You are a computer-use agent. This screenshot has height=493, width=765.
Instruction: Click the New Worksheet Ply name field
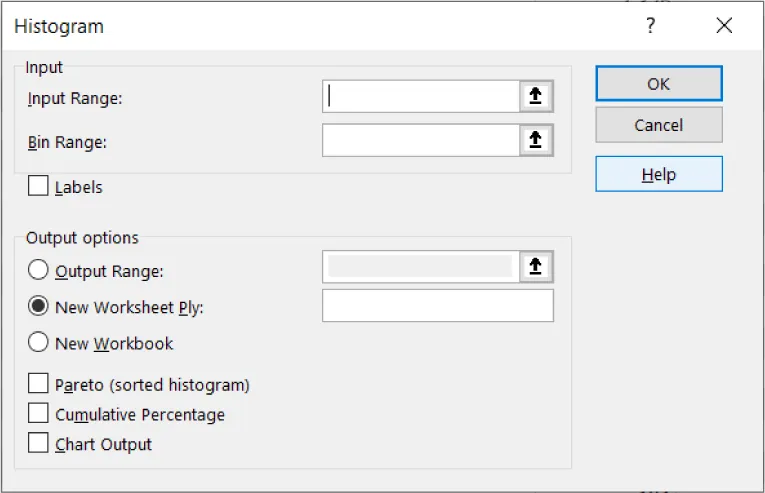click(x=437, y=306)
